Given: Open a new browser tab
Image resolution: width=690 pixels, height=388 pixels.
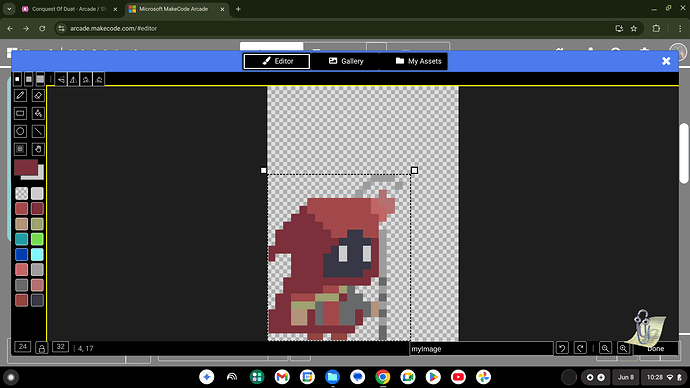Looking at the screenshot, I should [x=238, y=9].
